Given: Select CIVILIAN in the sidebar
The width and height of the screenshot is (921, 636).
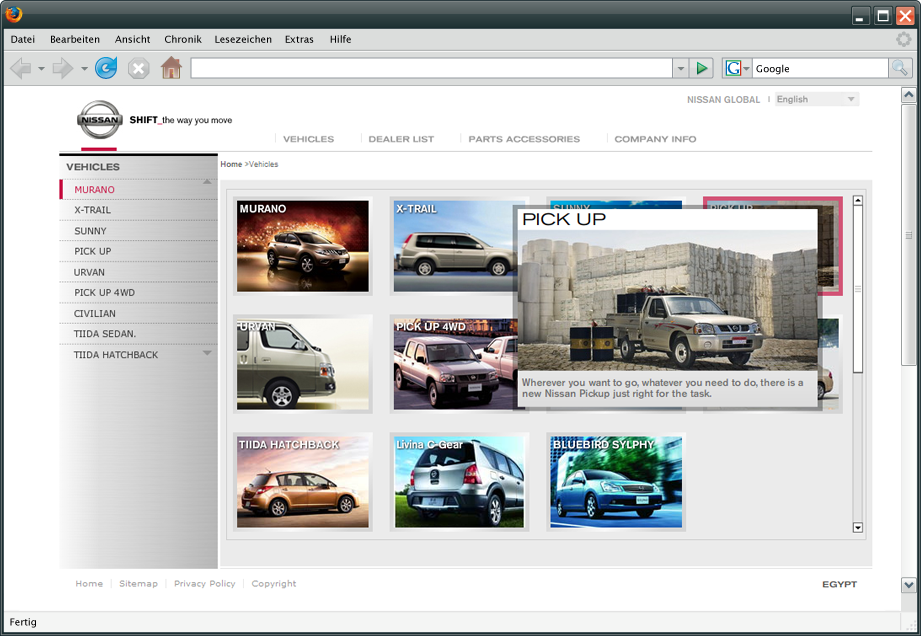Looking at the screenshot, I should pos(139,313).
